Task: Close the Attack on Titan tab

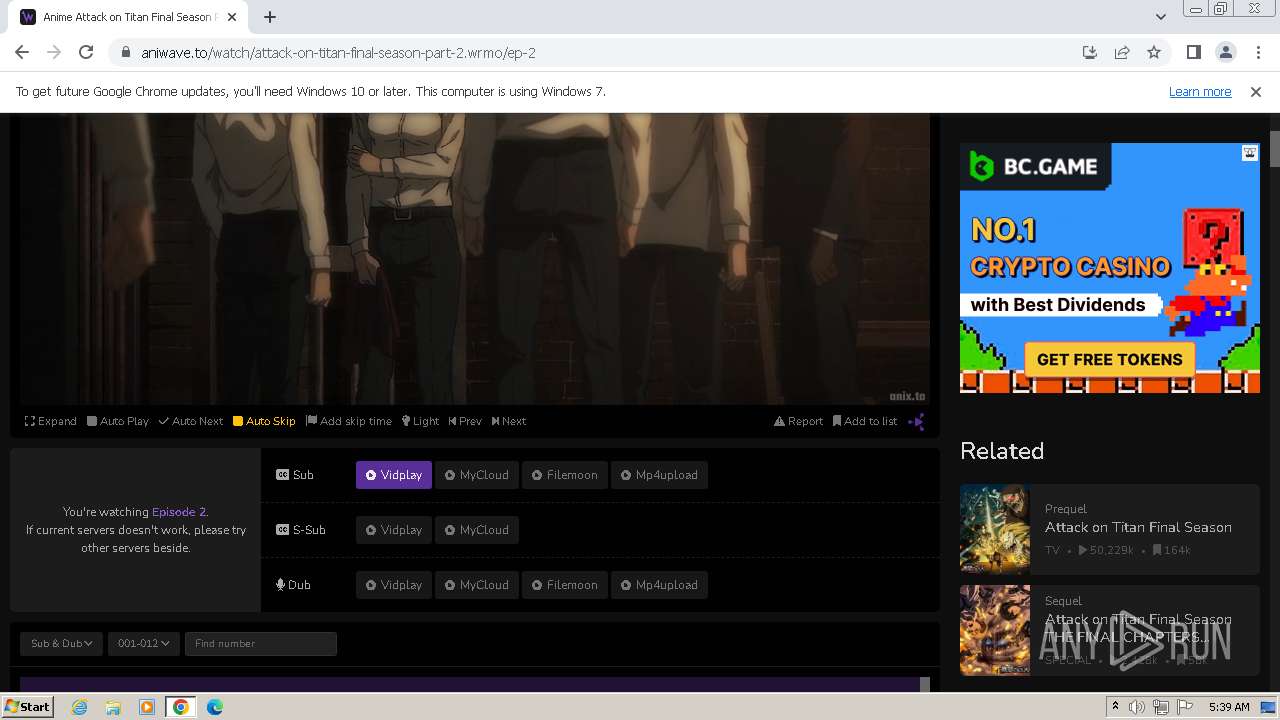Action: [x=231, y=17]
